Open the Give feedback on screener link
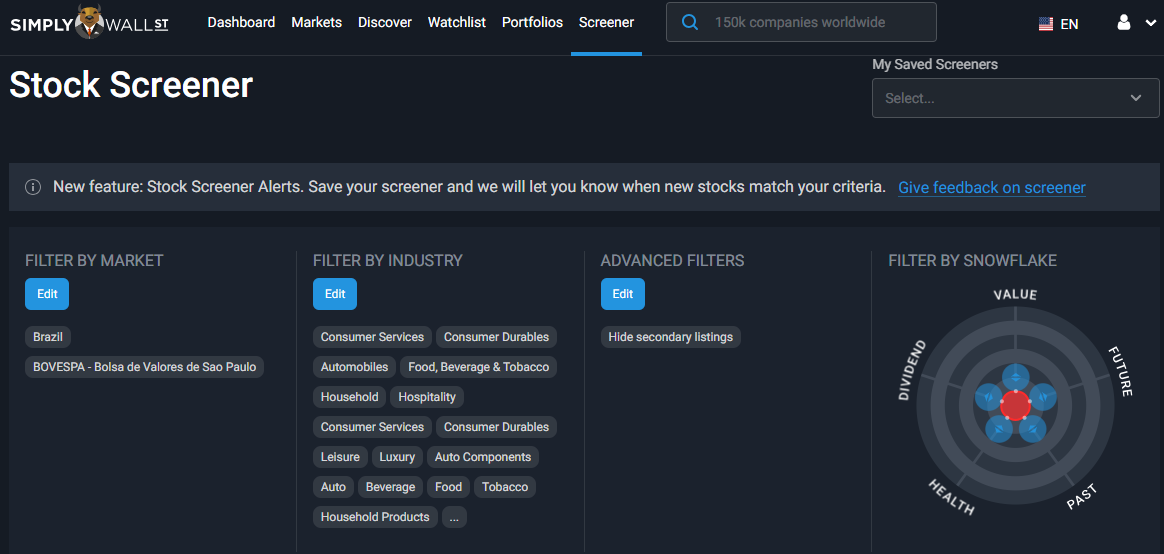 point(992,188)
